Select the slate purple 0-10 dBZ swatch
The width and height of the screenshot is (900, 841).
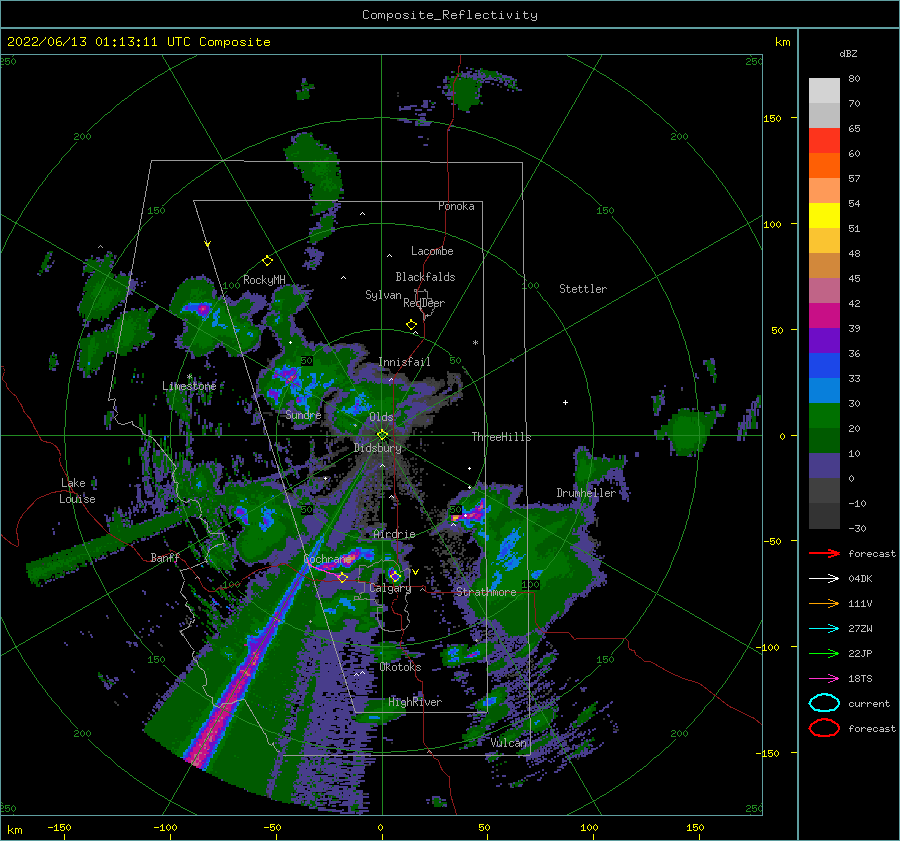[824, 466]
